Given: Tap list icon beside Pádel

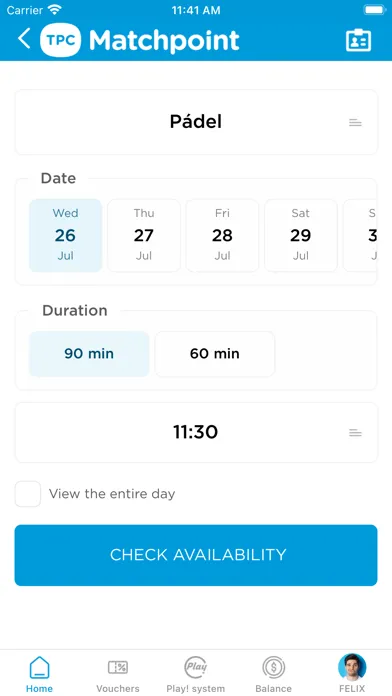Looking at the screenshot, I should pyautogui.click(x=355, y=123).
